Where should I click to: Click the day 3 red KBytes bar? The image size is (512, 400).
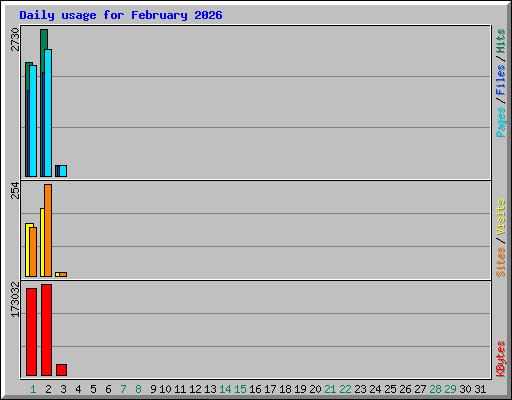point(61,370)
